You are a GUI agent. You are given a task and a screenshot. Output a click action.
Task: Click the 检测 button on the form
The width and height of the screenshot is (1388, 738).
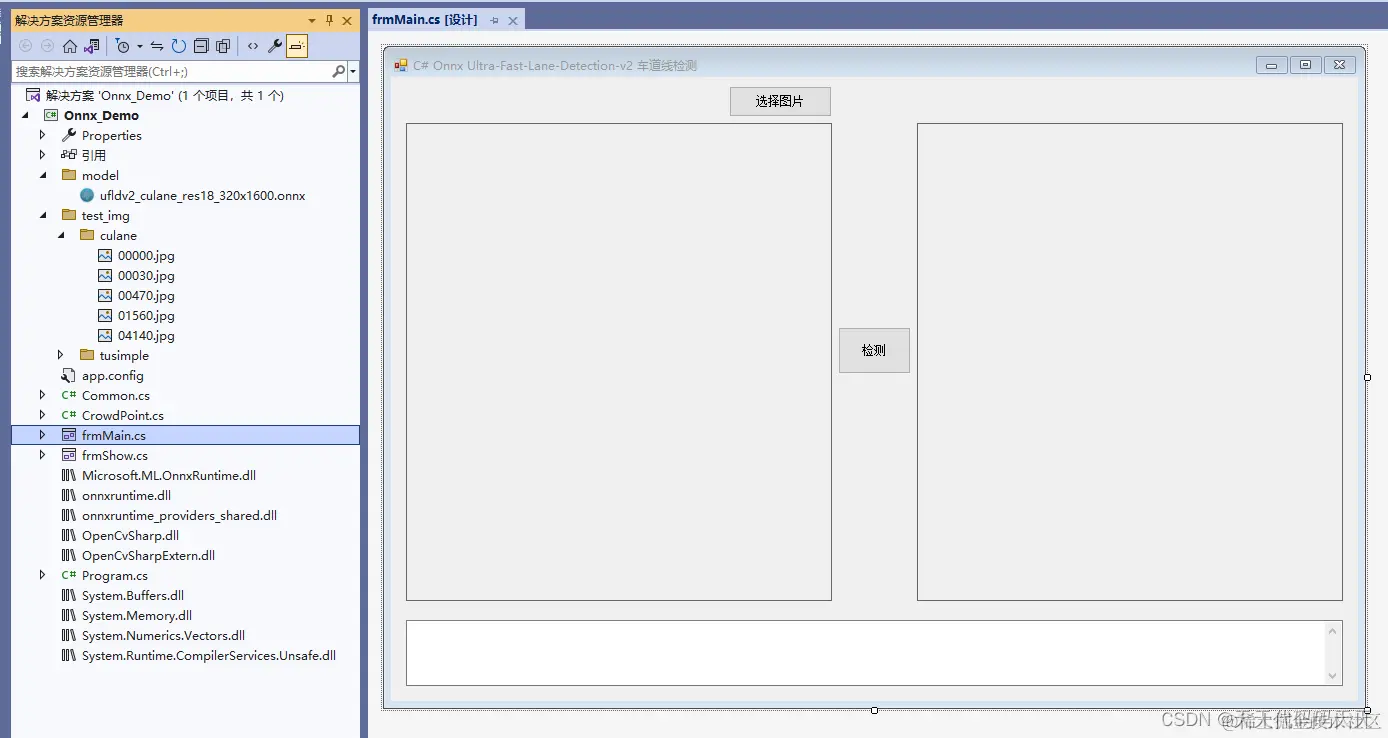[x=874, y=350]
